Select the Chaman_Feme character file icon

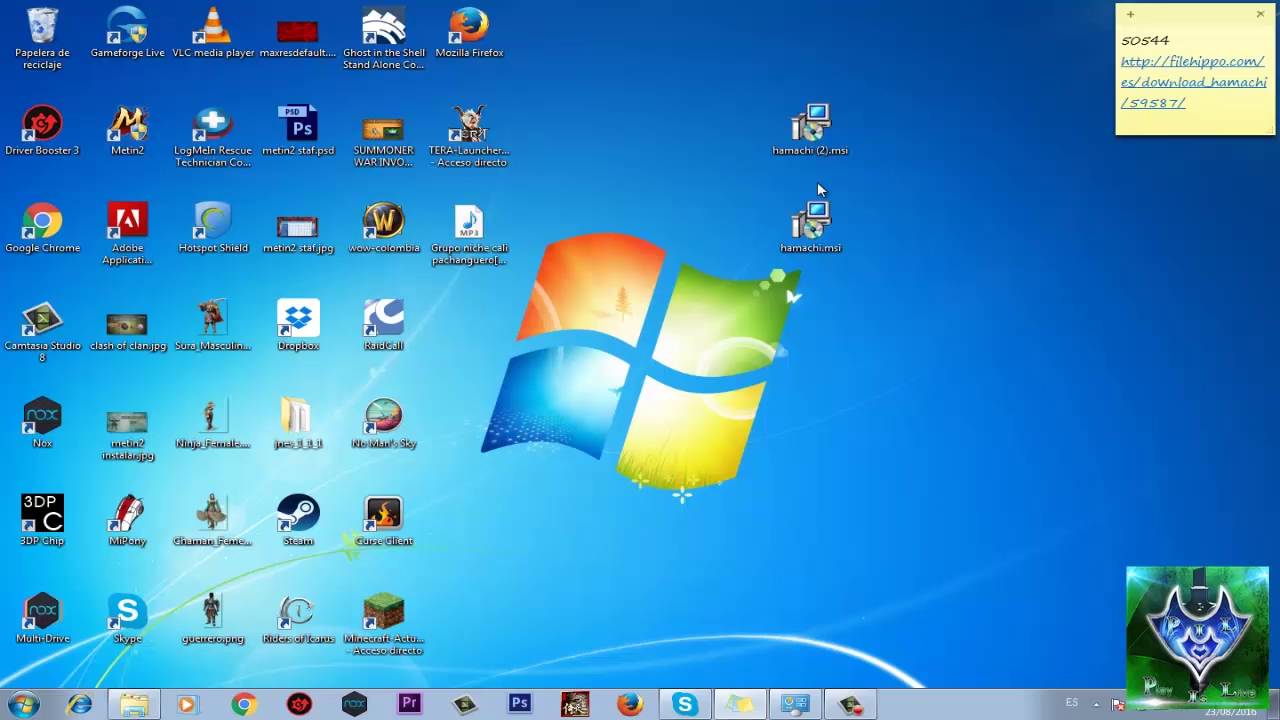click(x=213, y=521)
